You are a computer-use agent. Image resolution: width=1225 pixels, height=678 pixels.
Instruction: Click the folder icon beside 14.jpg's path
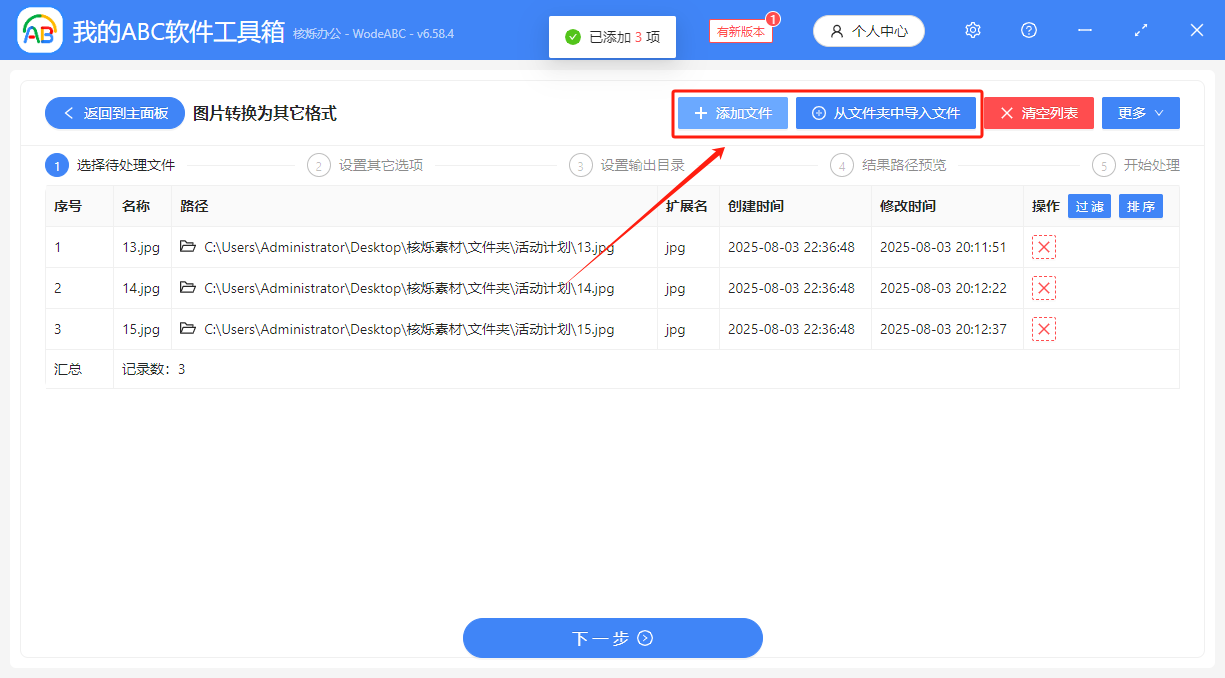point(188,287)
